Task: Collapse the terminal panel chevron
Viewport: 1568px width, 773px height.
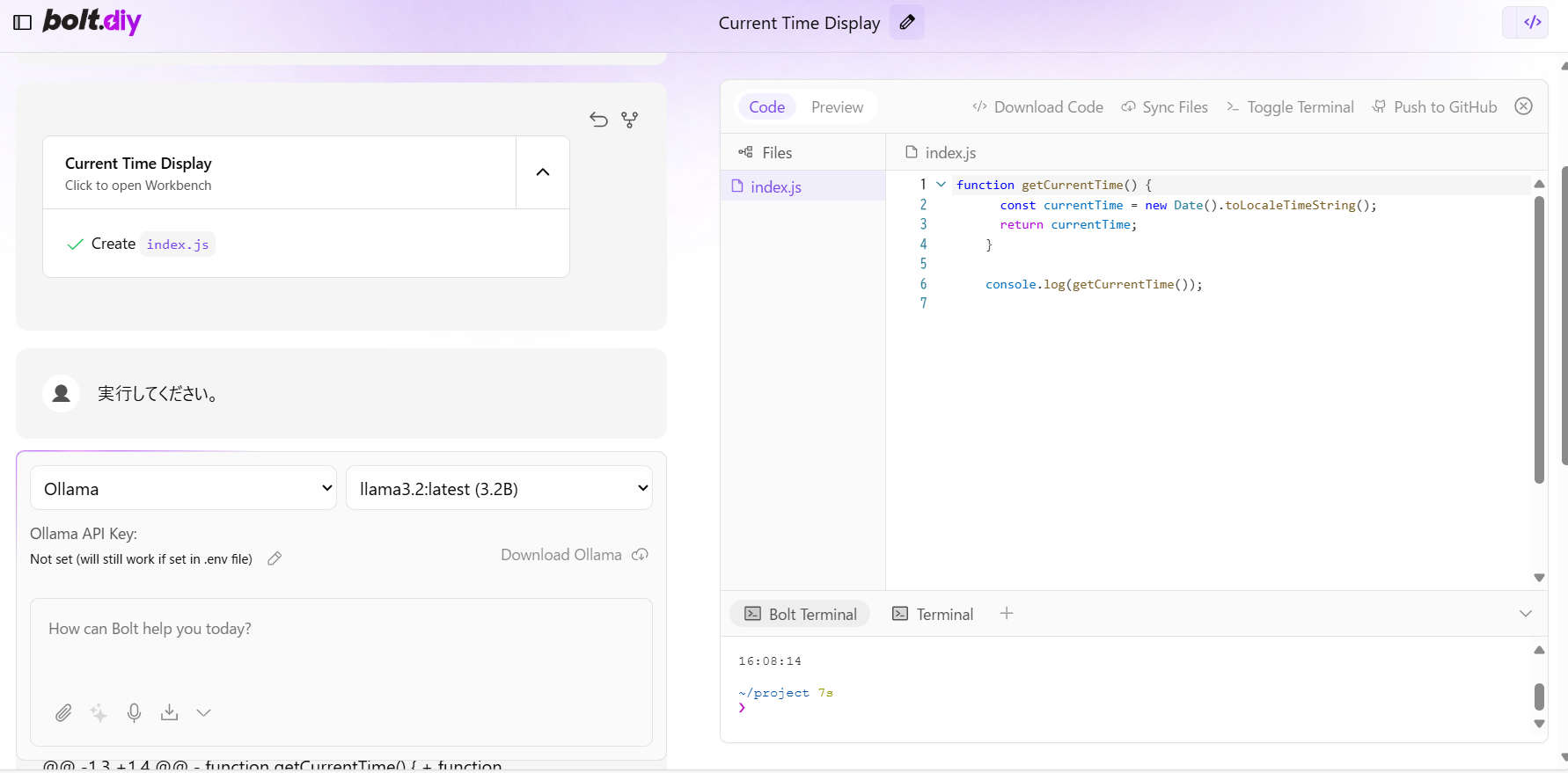Action: click(x=1526, y=614)
